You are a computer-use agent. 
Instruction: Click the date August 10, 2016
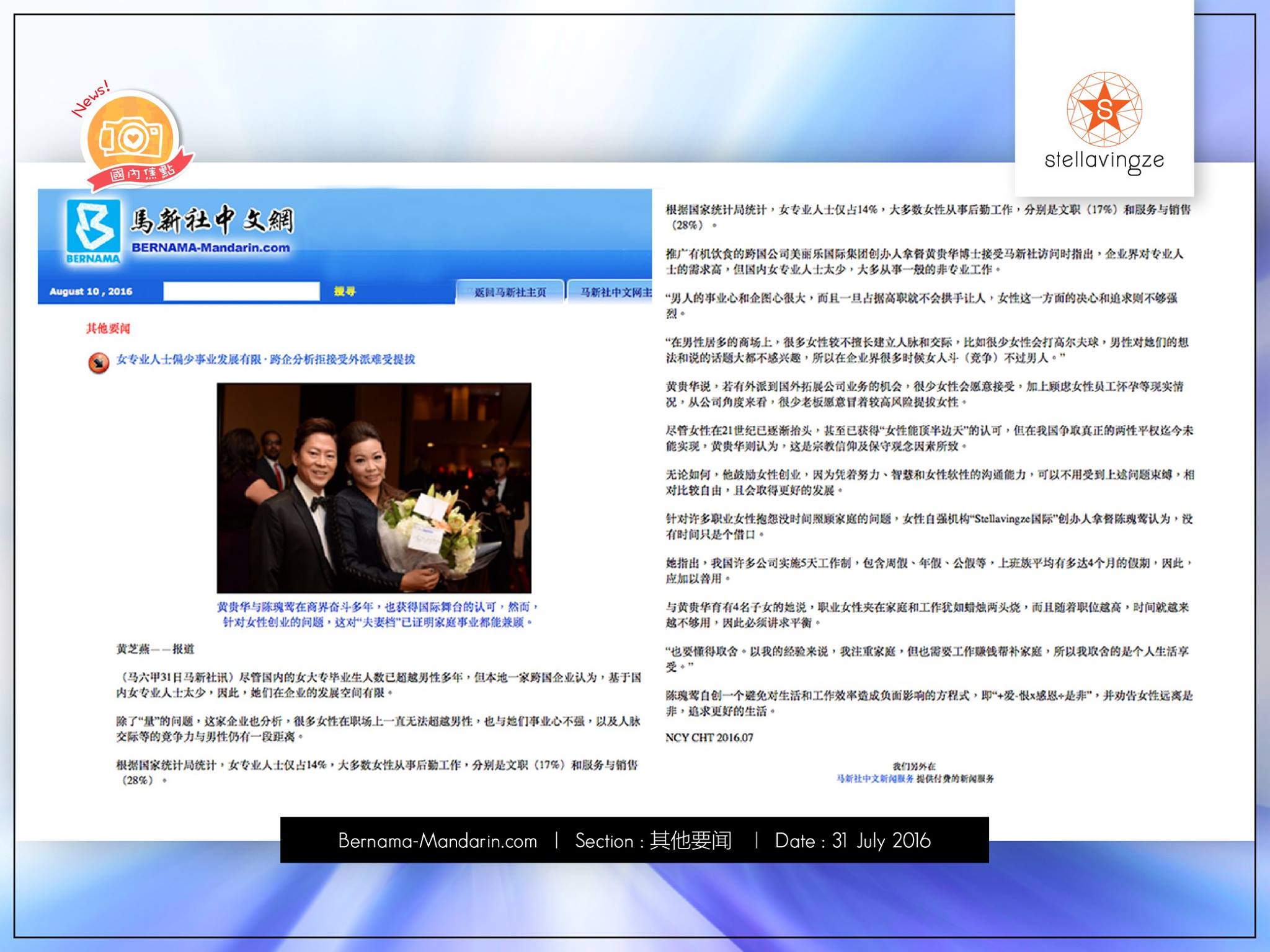coord(91,291)
